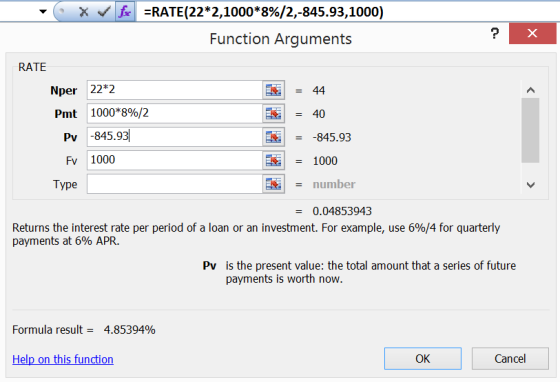Image resolution: width=560 pixels, height=382 pixels.
Task: Click the OK button
Action: [423, 358]
